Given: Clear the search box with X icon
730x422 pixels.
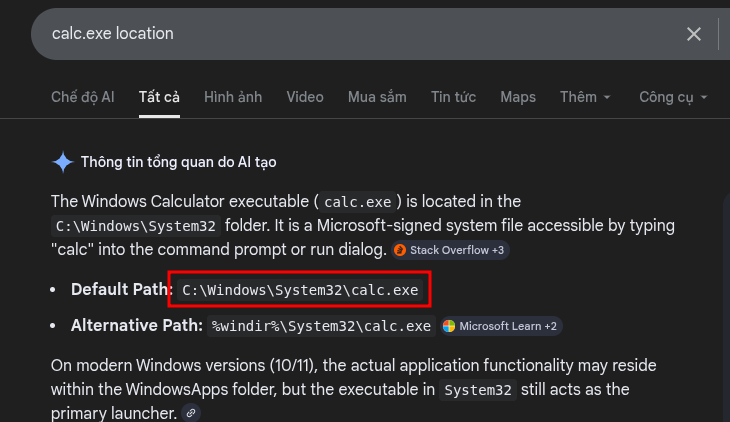Looking at the screenshot, I should 694,34.
